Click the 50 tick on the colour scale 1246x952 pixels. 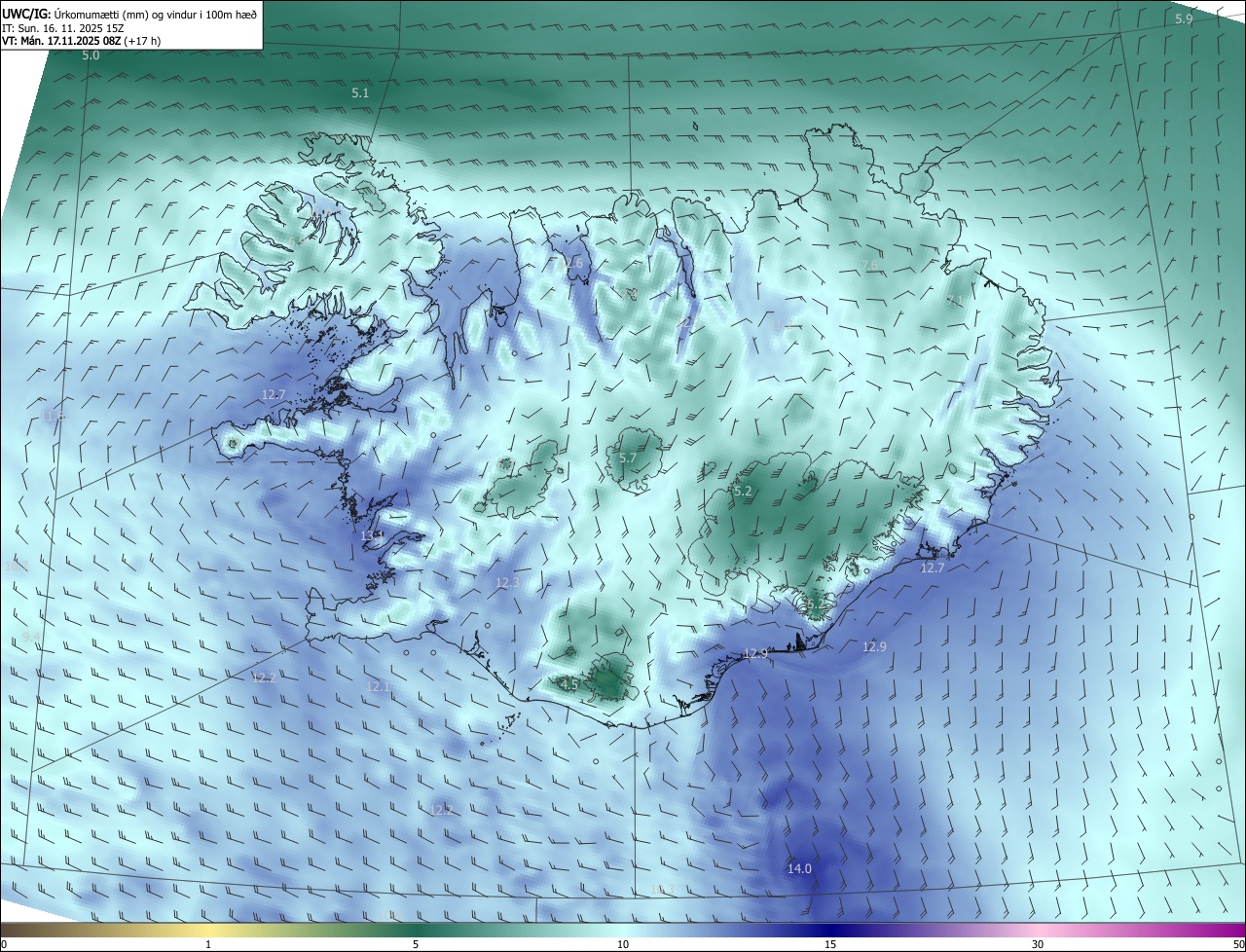[1238, 944]
